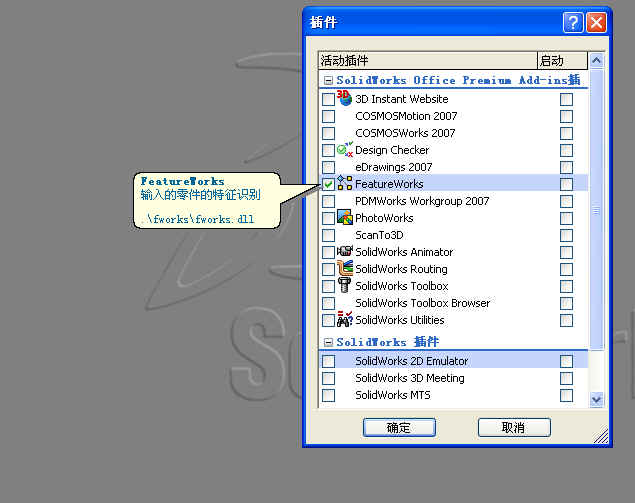Enable SolidWorks 2D Emulator active checkbox

point(328,361)
